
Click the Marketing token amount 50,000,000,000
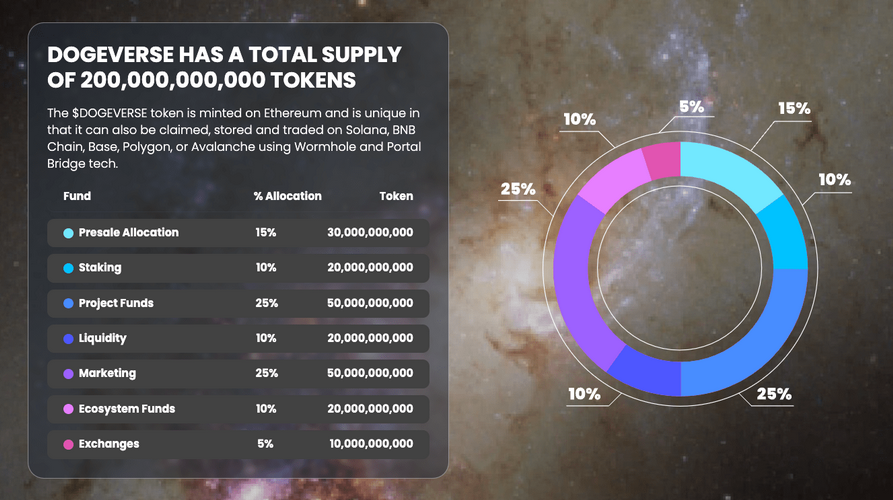370,373
